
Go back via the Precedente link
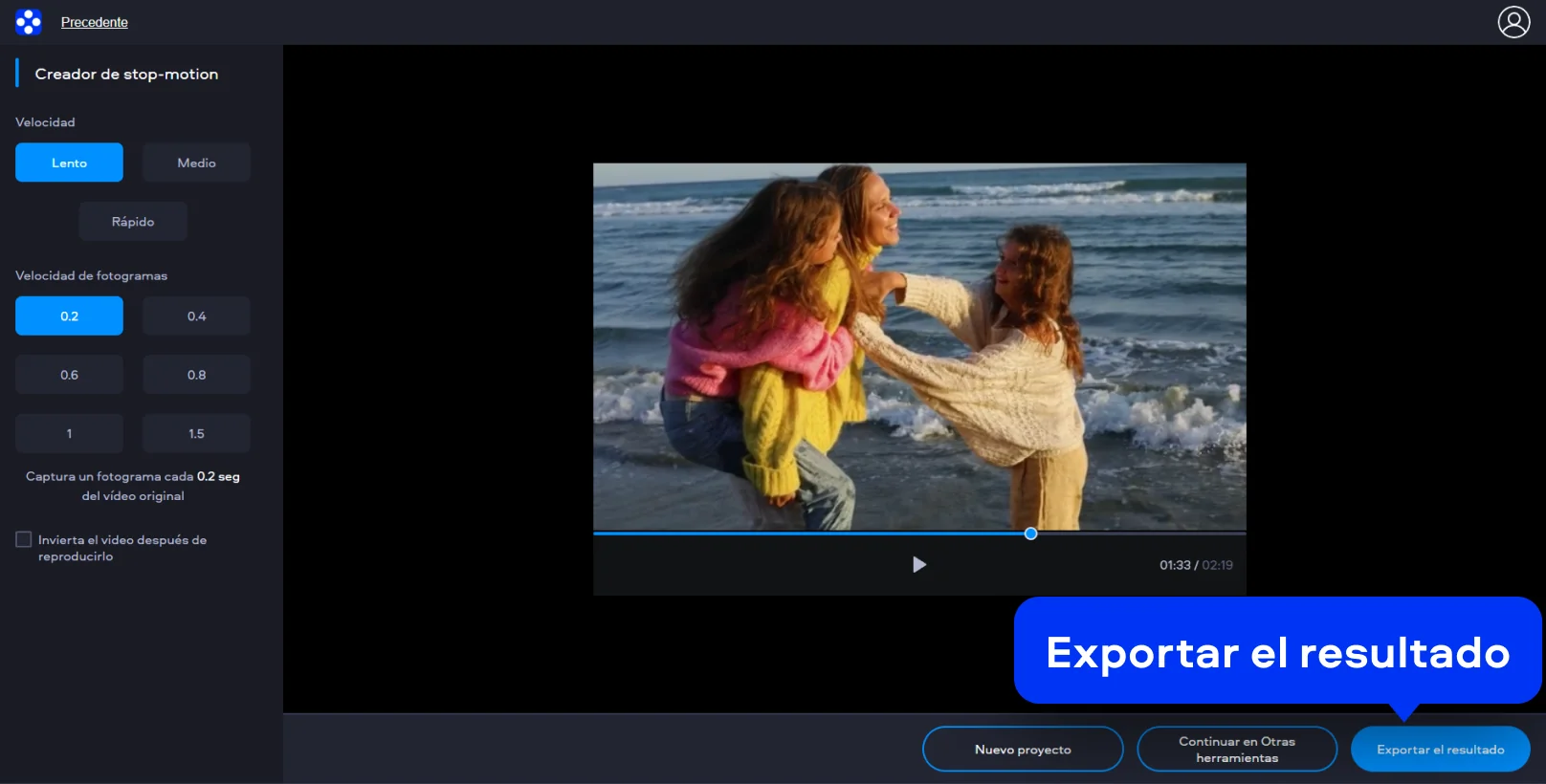[94, 22]
